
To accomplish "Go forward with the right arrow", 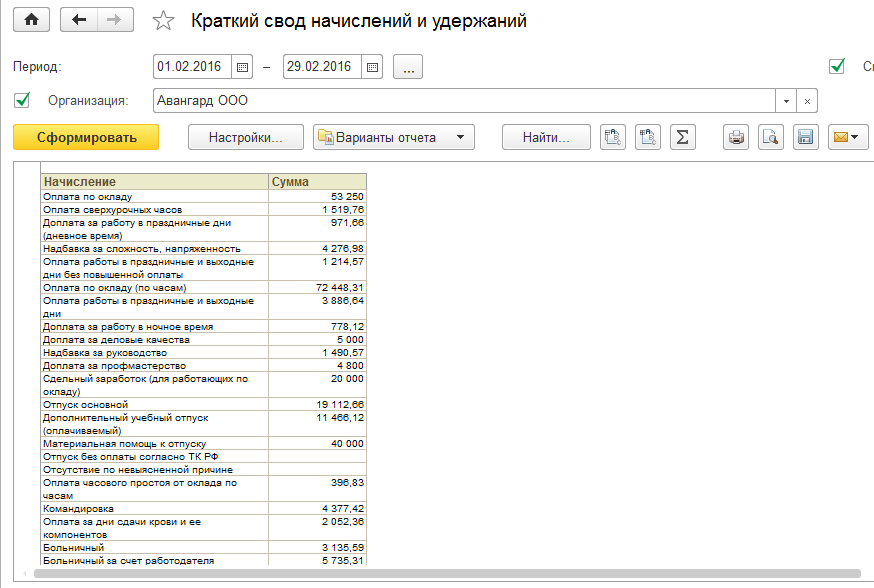I will click(114, 20).
